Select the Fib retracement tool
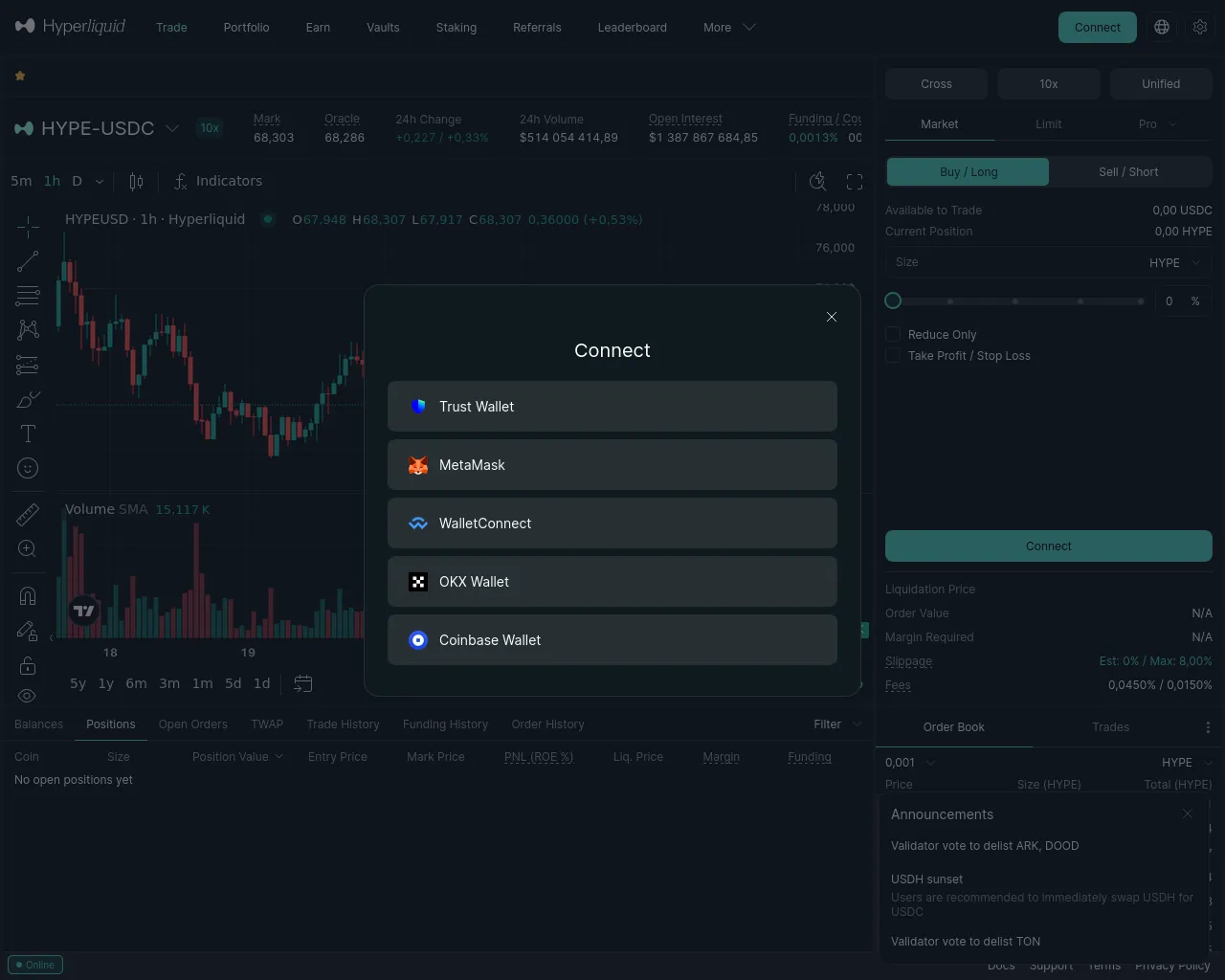The image size is (1225, 980). point(28,296)
